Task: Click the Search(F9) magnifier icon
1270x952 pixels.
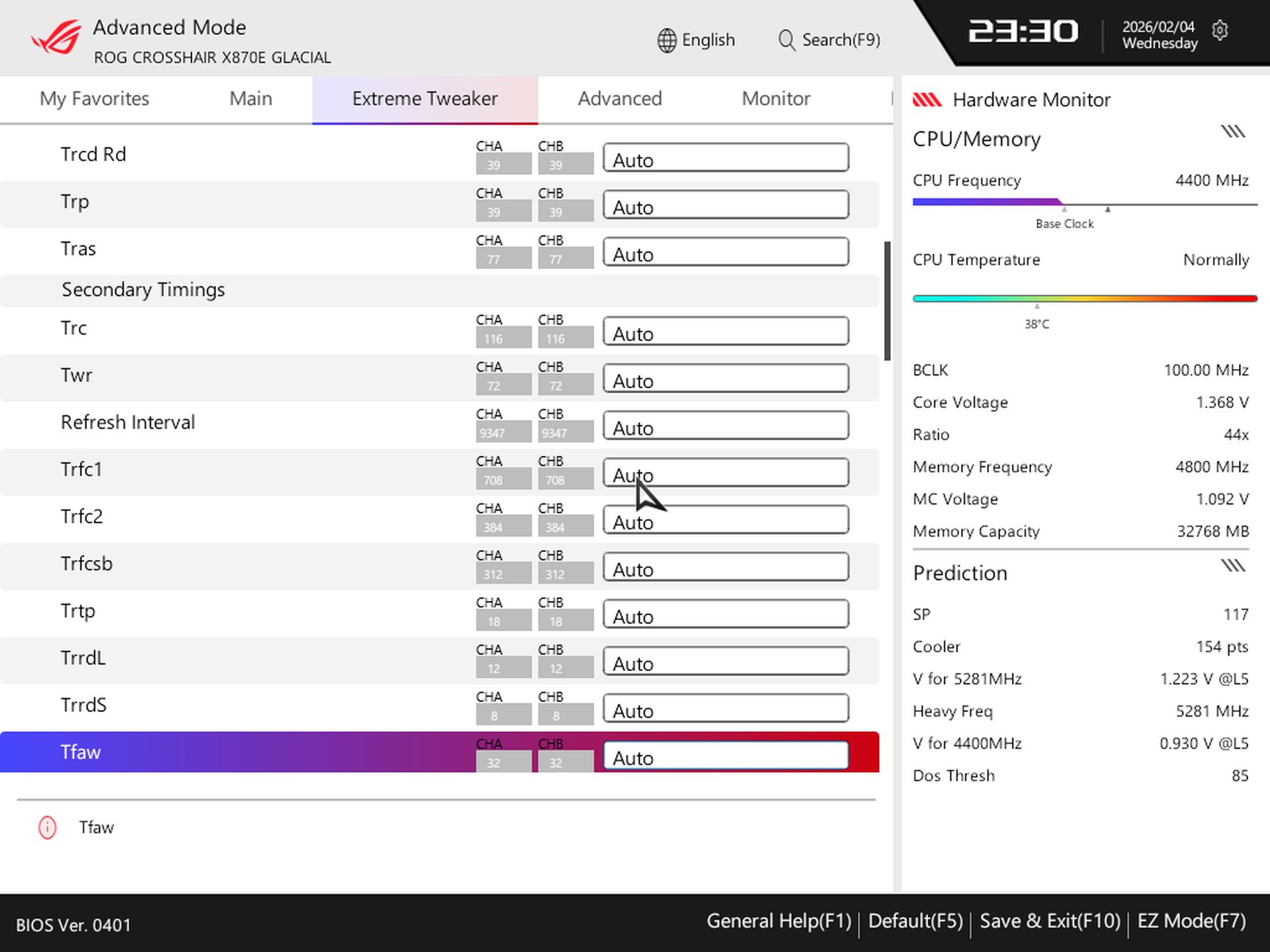Action: pos(786,40)
